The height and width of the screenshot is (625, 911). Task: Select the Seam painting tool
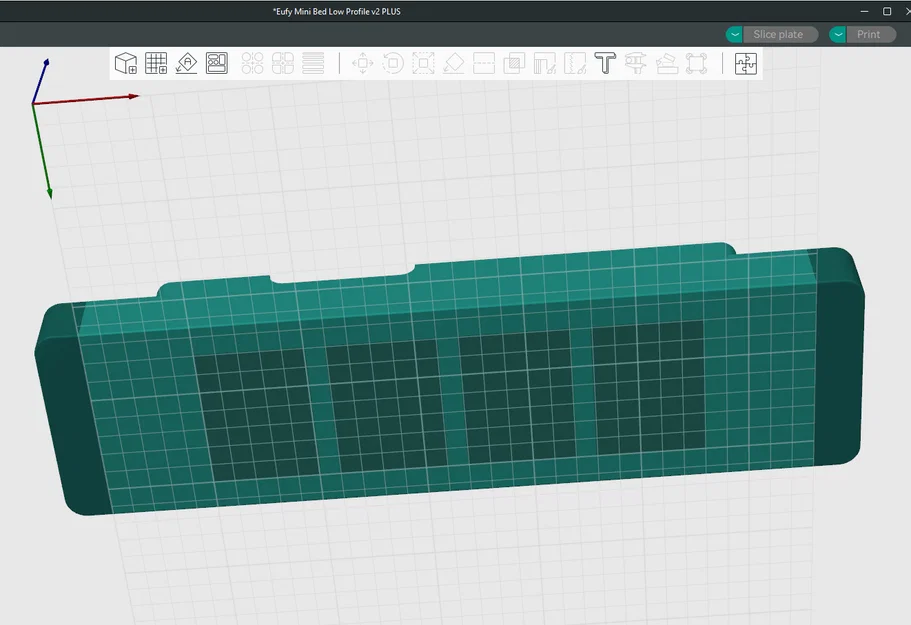[575, 63]
